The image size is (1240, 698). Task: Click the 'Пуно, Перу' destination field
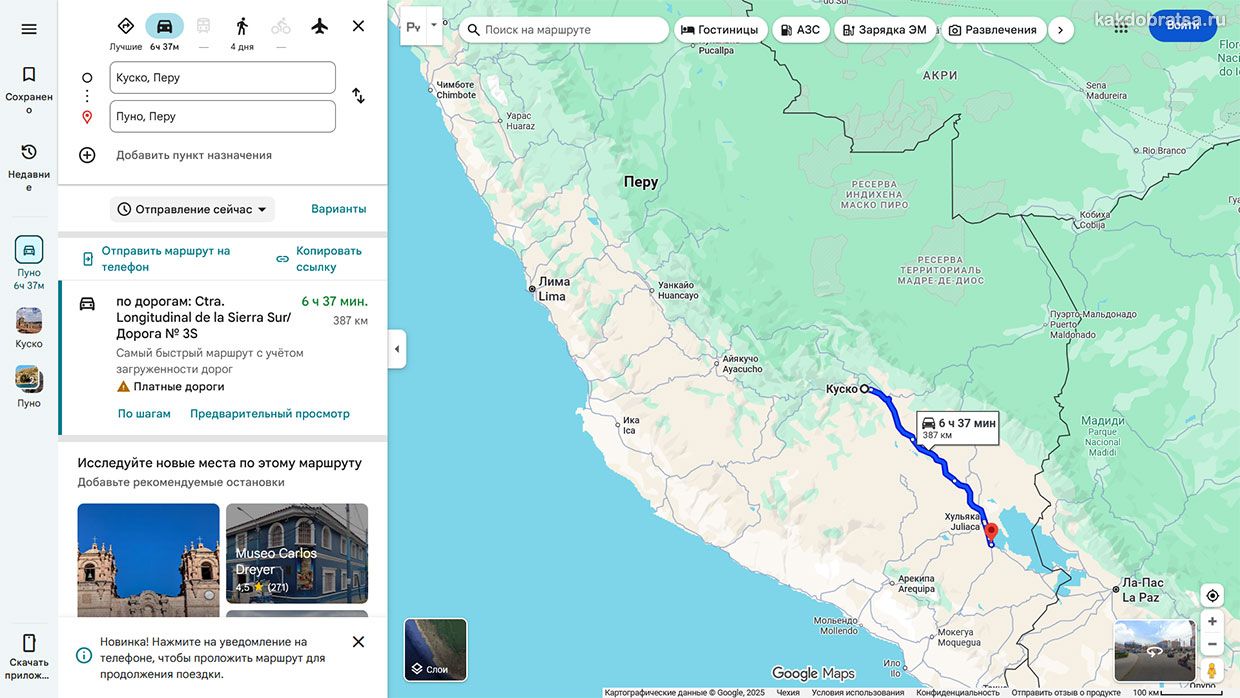[222, 116]
